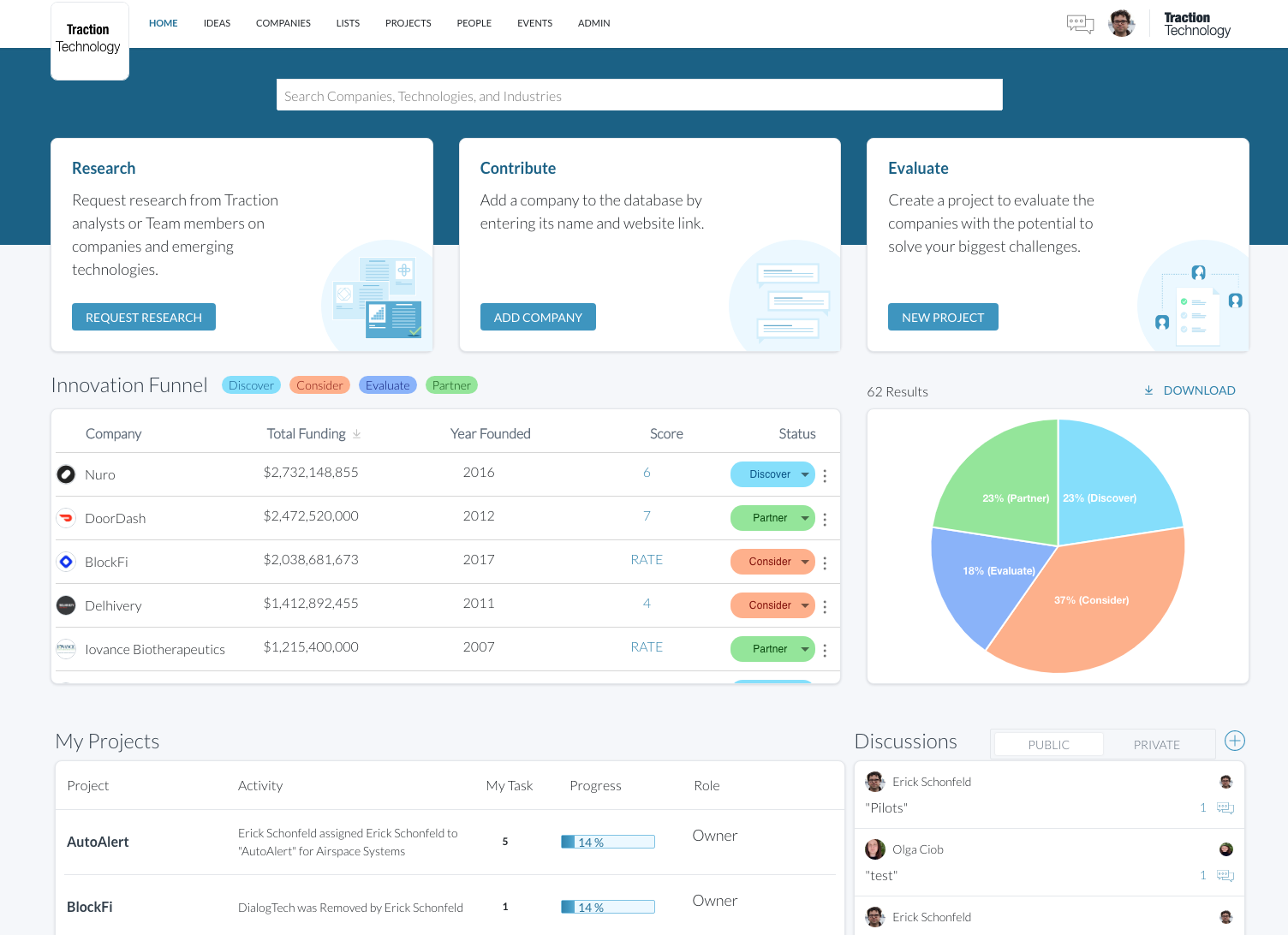Click the DoorDash company logo icon
The image size is (1288, 935).
tap(66, 518)
